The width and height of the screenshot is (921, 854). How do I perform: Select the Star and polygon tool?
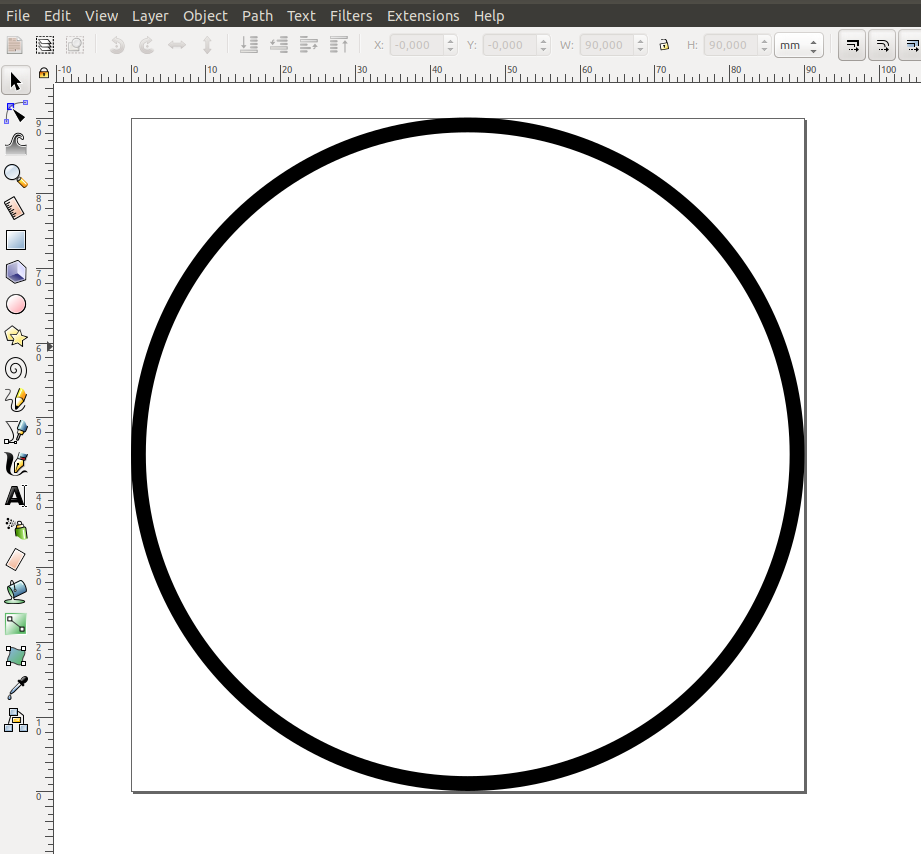tap(16, 337)
